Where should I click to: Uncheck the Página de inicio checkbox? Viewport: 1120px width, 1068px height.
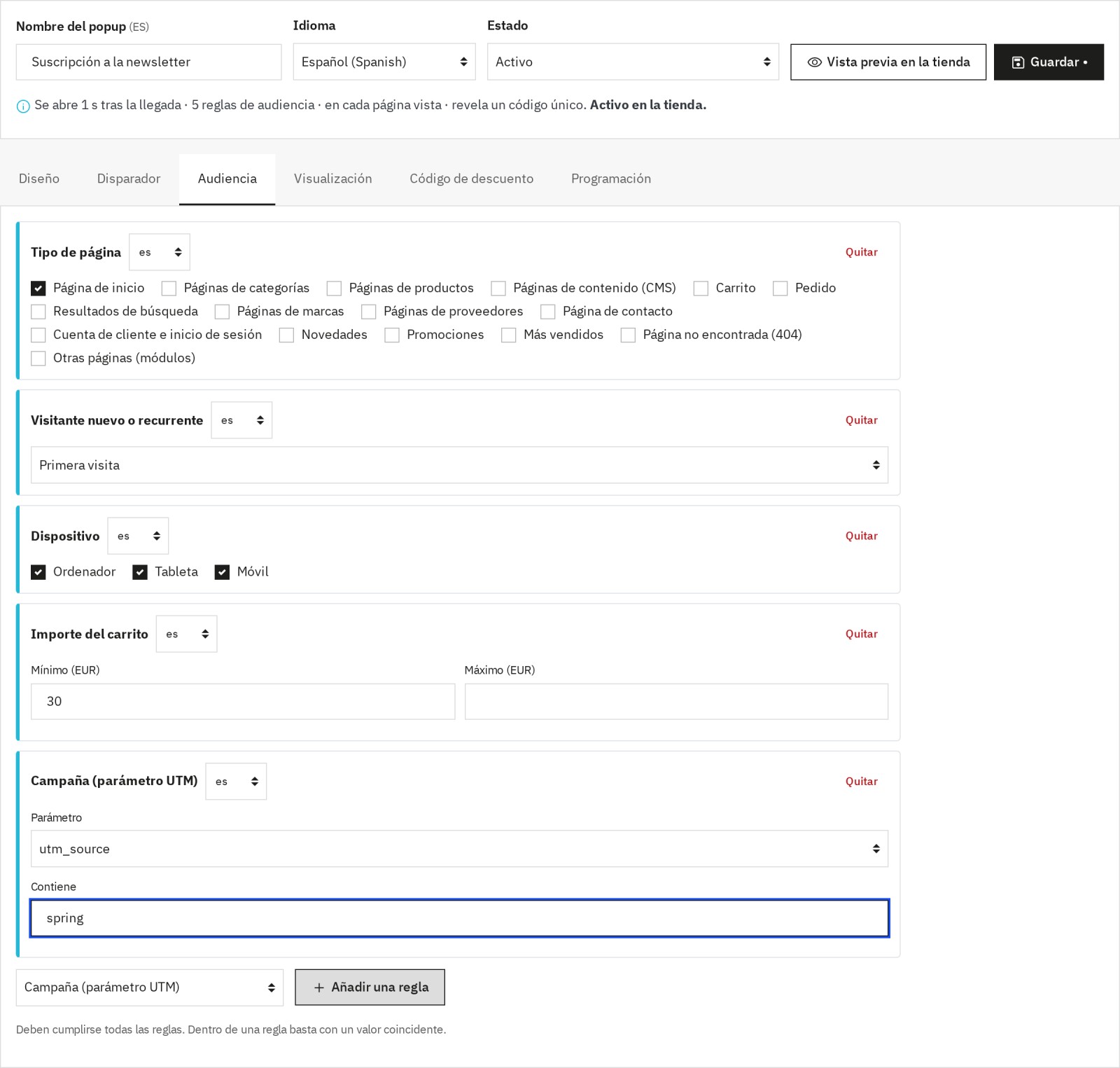pyautogui.click(x=38, y=289)
